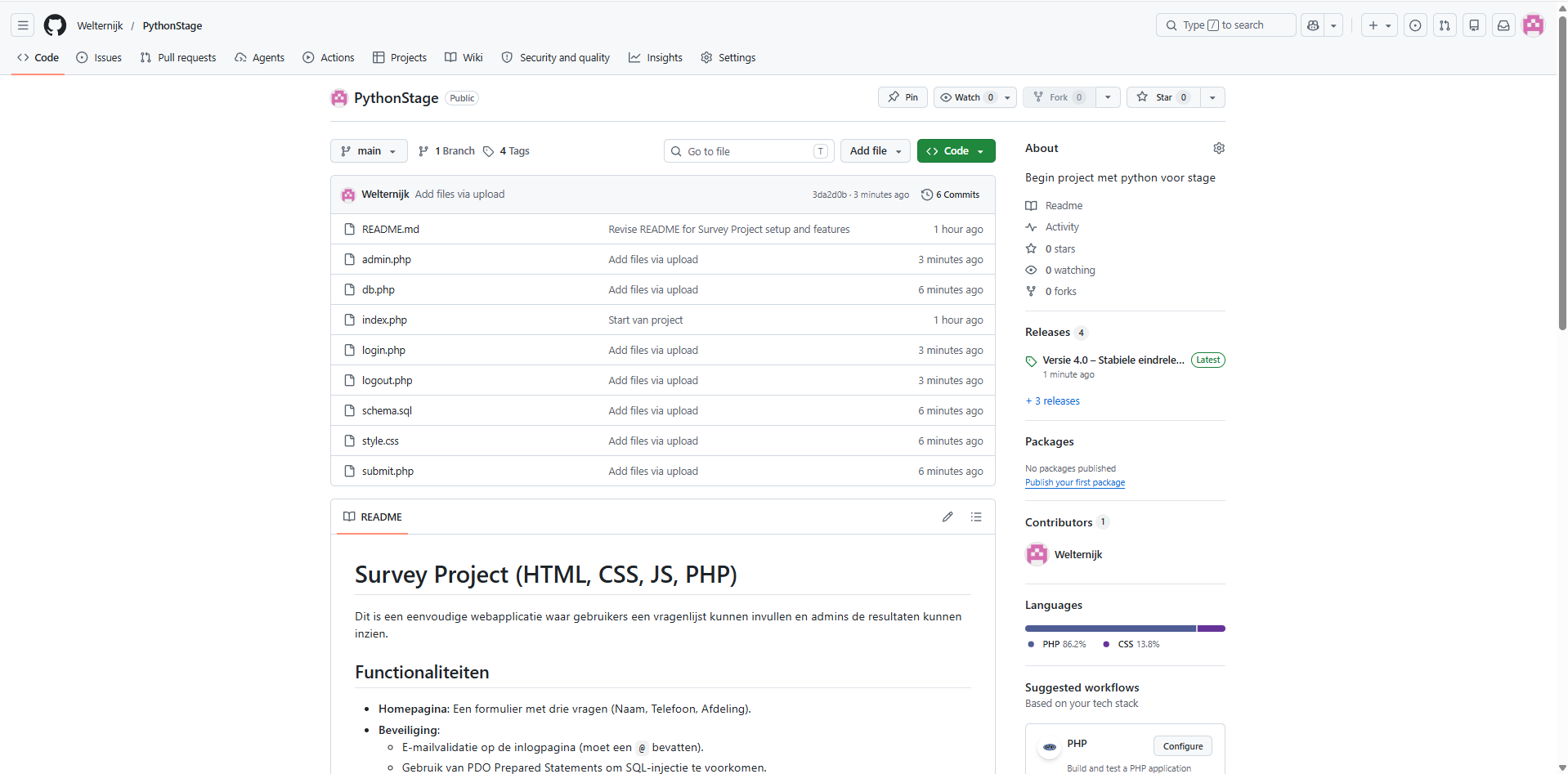1568x774 pixels.
Task: Edit README with the pencil icon
Action: (948, 517)
